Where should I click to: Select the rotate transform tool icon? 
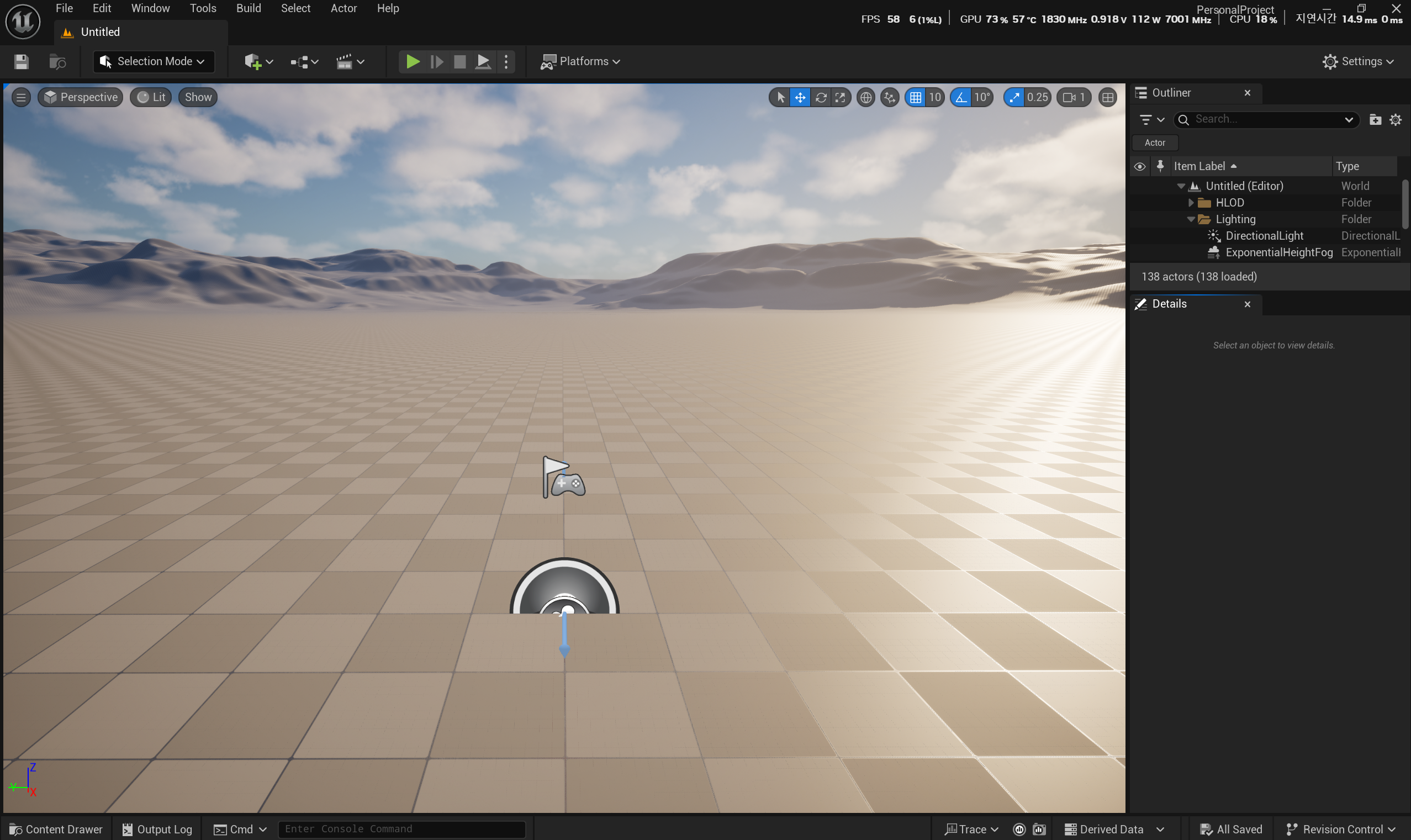point(821,97)
